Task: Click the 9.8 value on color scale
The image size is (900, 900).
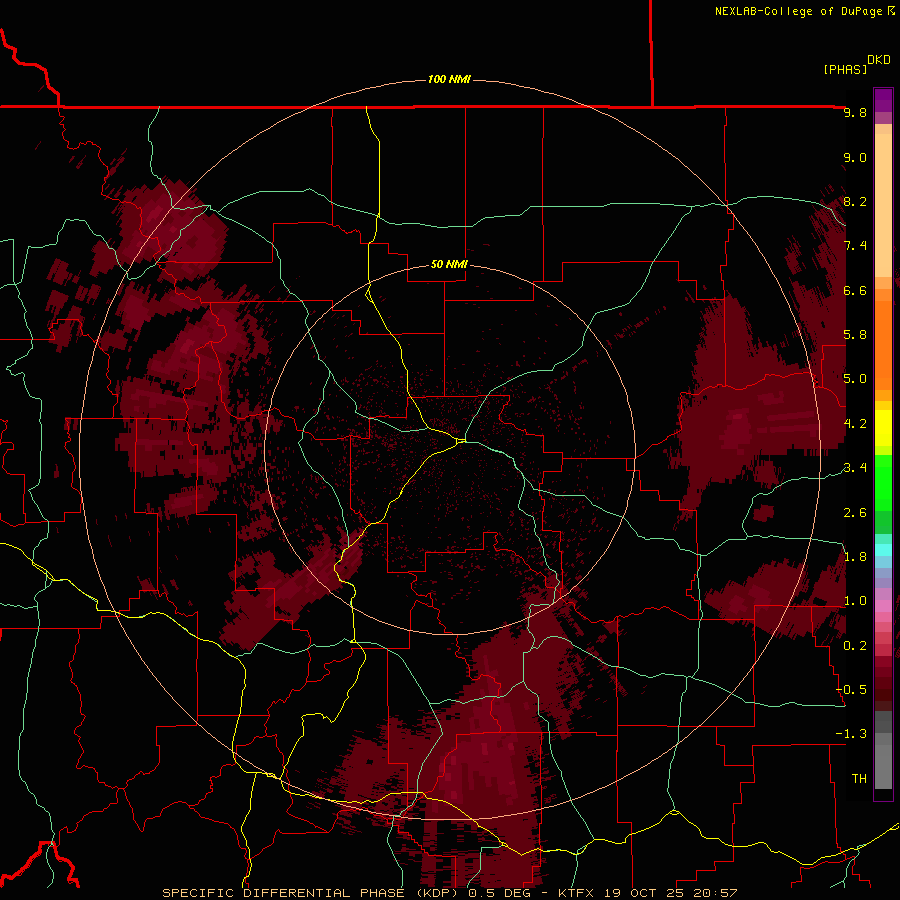Action: pyautogui.click(x=855, y=112)
